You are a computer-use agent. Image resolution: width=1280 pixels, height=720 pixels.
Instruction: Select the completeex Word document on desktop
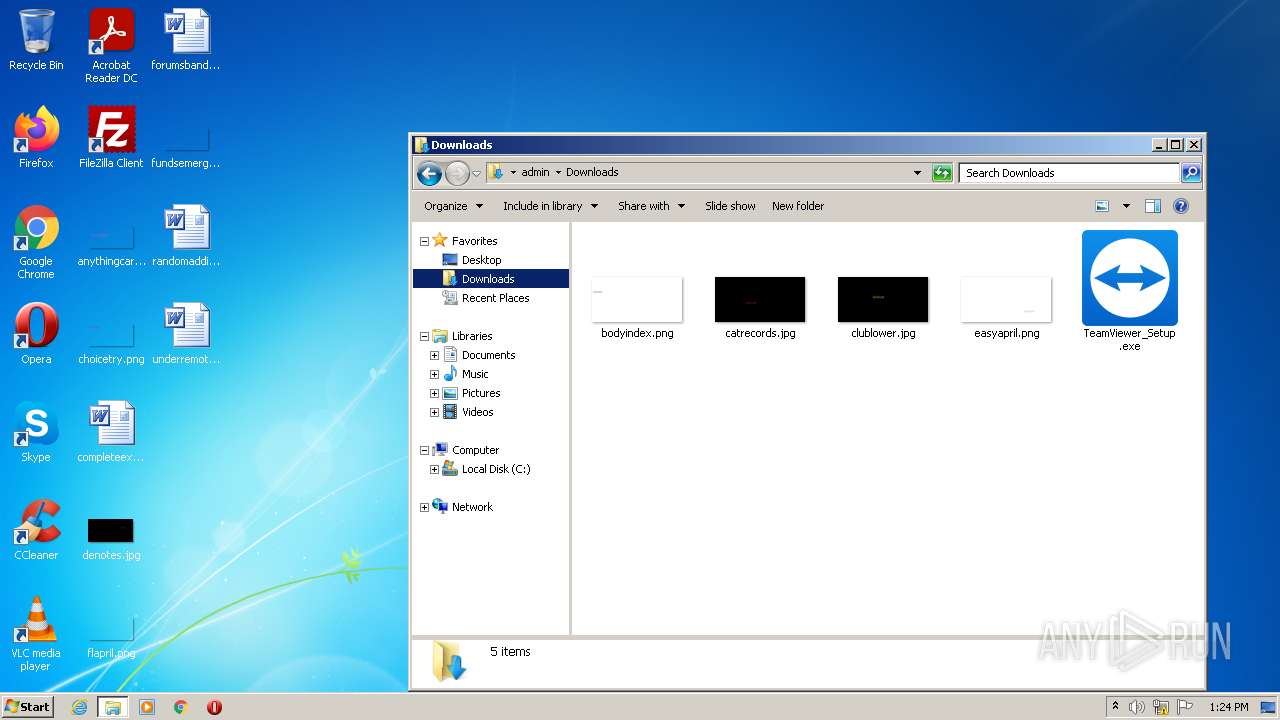pos(111,432)
